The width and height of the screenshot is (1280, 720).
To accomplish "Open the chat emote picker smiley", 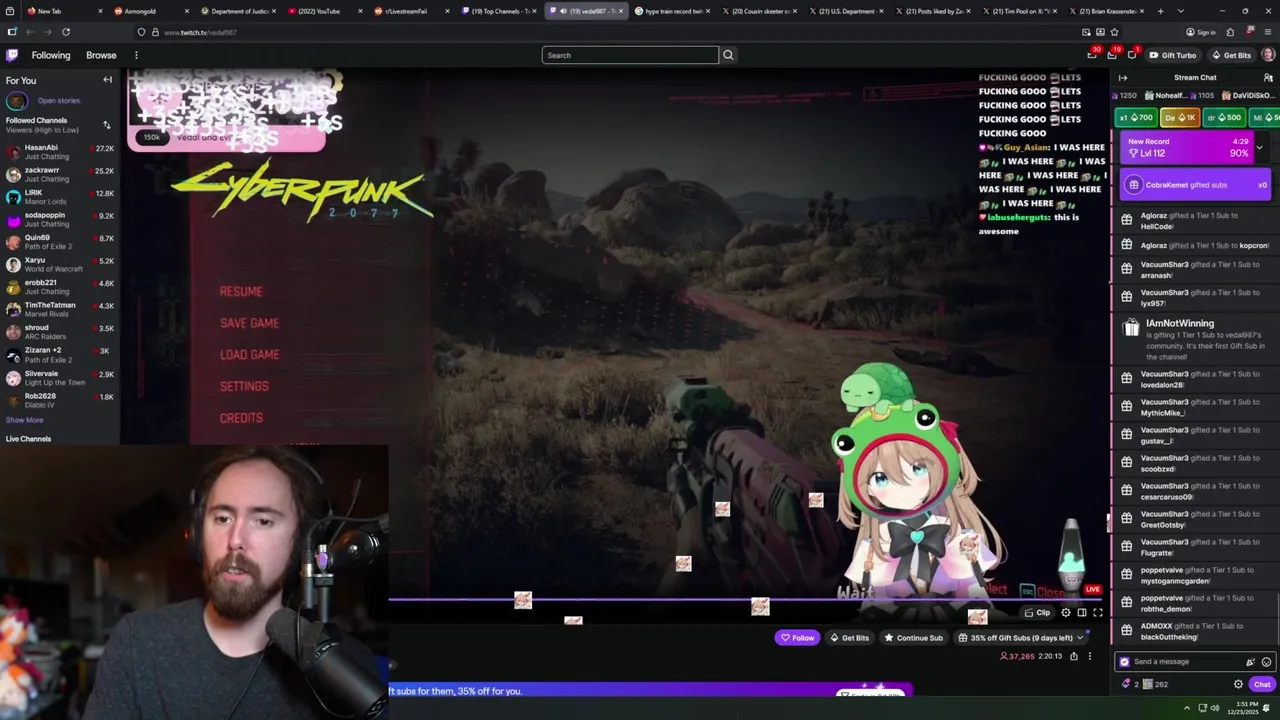I will 1266,662.
